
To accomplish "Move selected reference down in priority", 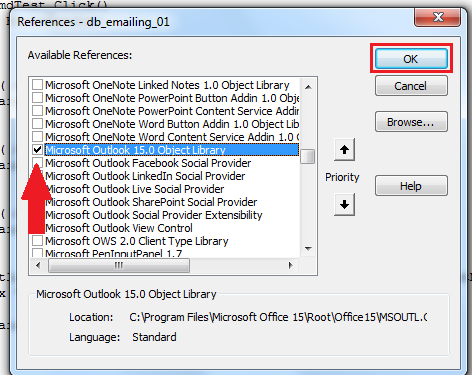I will [344, 204].
